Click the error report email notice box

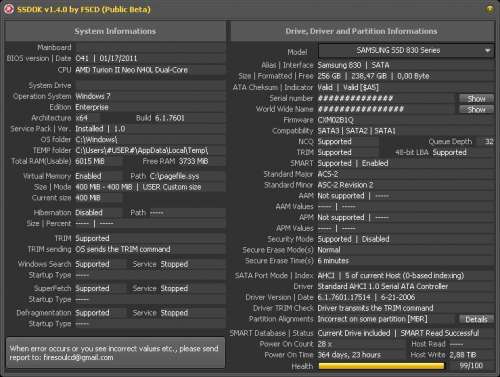[x=115, y=353]
